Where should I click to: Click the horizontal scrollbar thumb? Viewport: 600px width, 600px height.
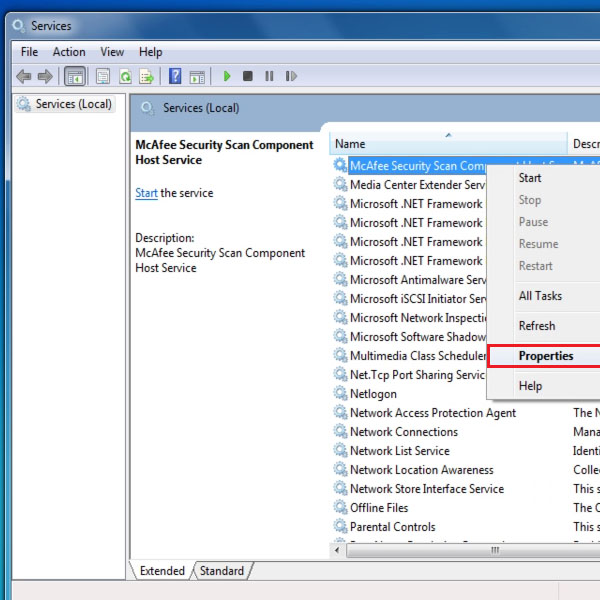[473, 550]
